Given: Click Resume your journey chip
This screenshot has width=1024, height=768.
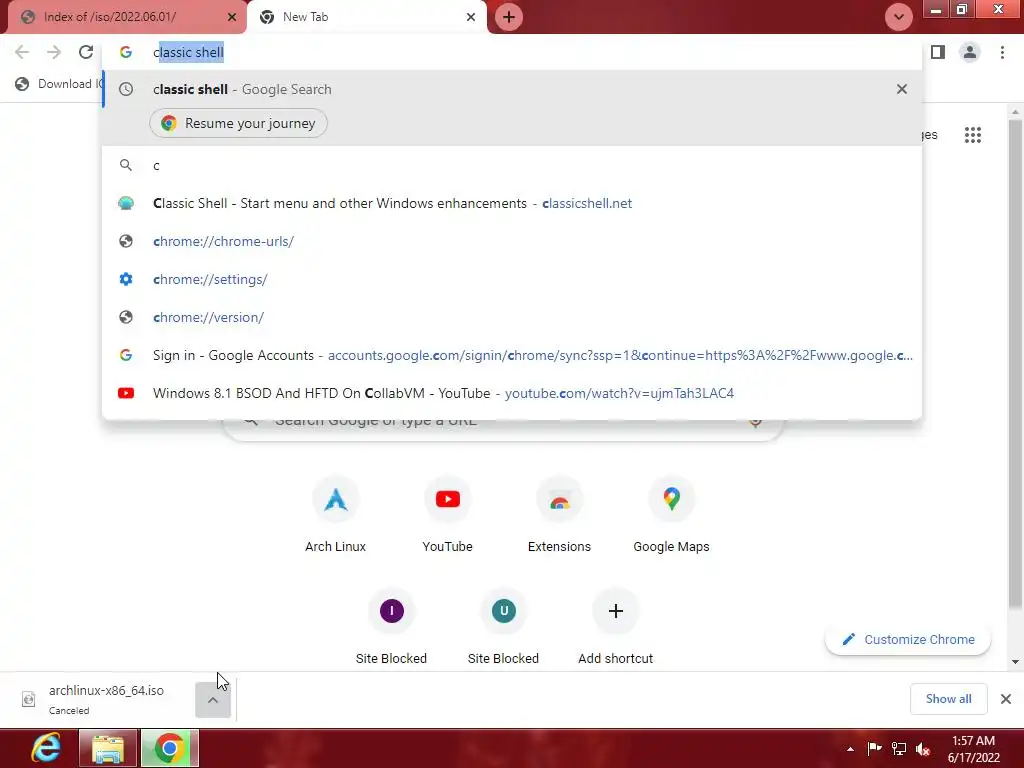Looking at the screenshot, I should click(238, 123).
